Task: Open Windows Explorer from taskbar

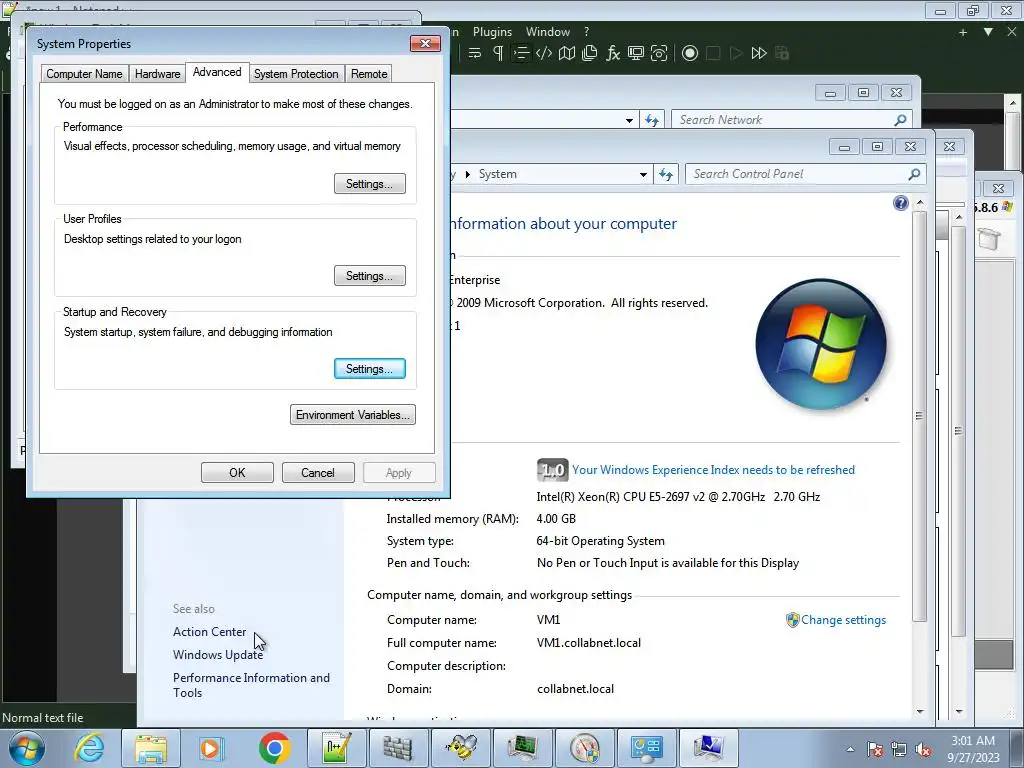Action: pyautogui.click(x=151, y=748)
